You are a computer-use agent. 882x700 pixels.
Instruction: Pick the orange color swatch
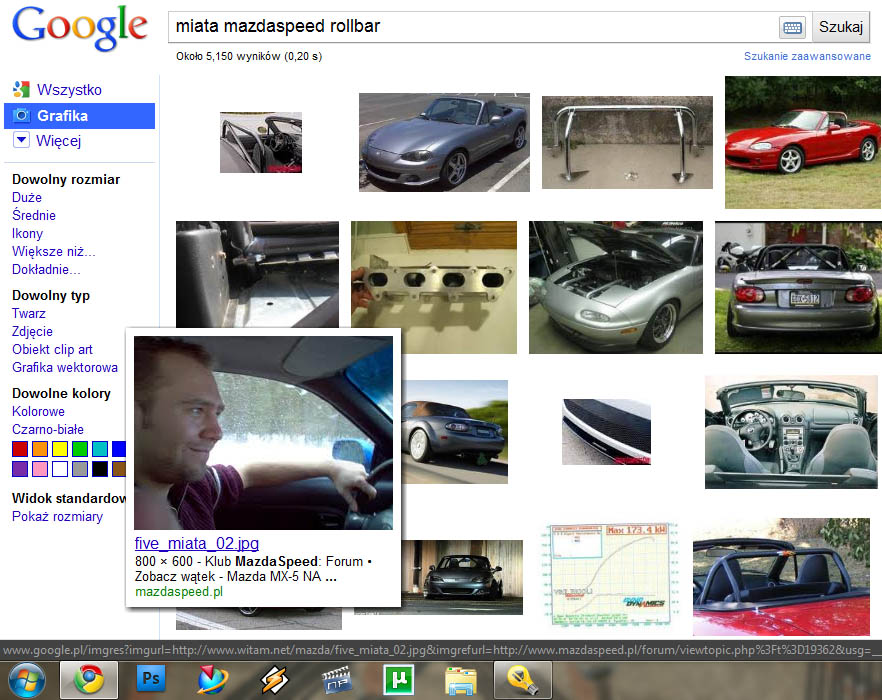tap(40, 448)
